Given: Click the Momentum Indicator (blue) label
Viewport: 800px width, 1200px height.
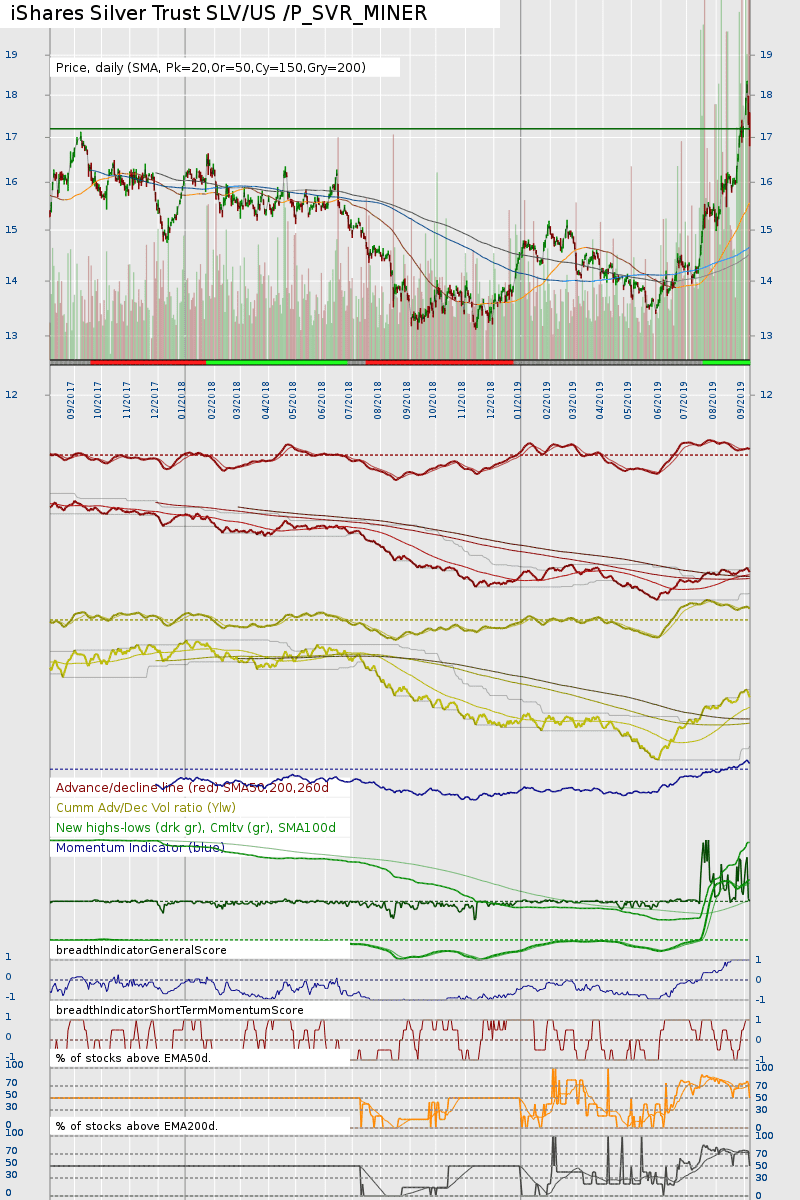Looking at the screenshot, I should (140, 848).
